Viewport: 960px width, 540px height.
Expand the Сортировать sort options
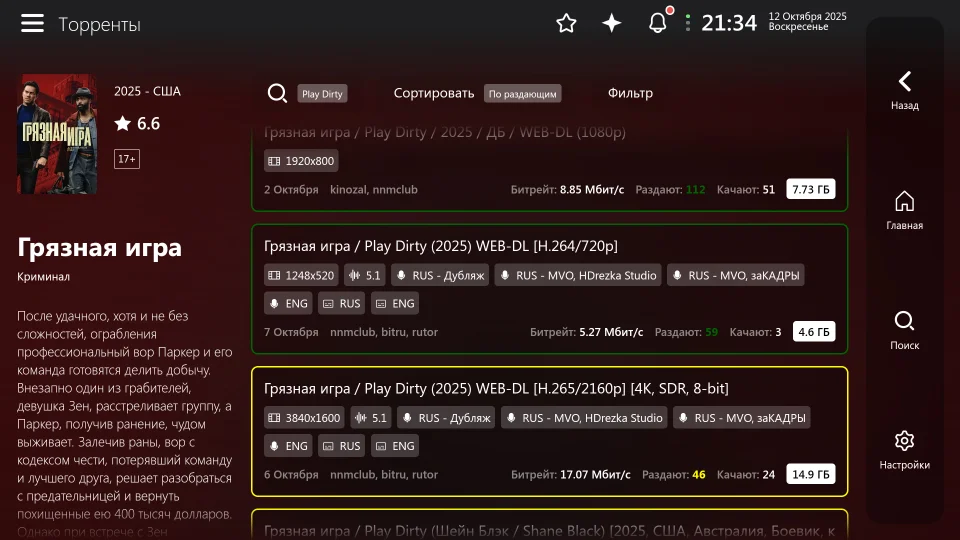pos(433,93)
